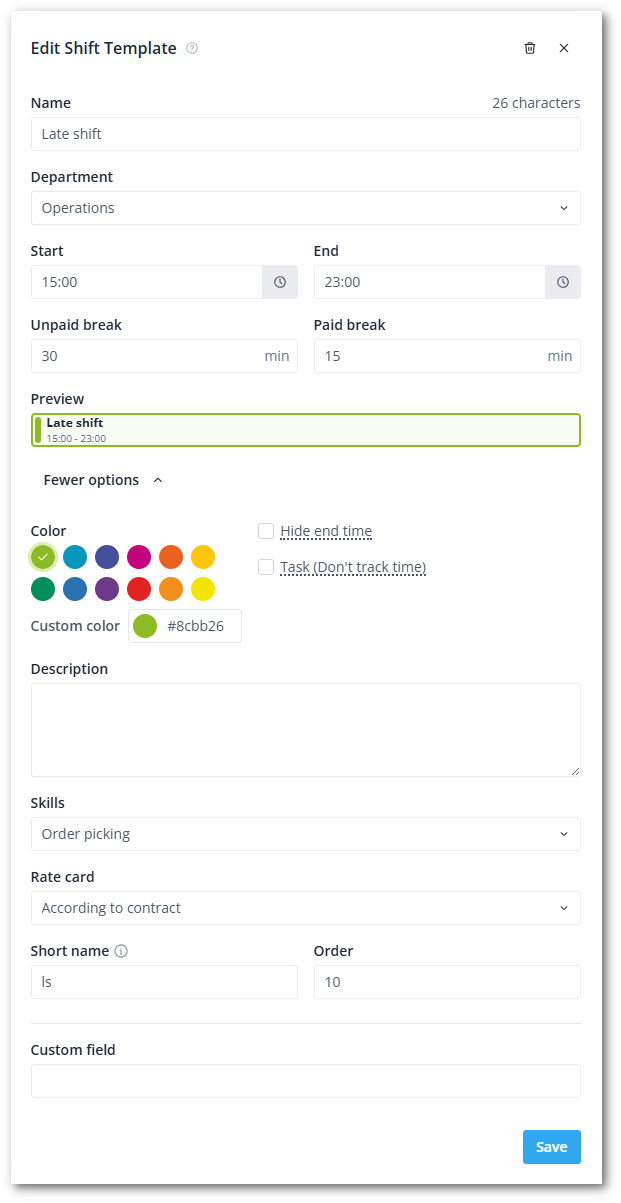Select the red color swatch
The height and width of the screenshot is (1203, 621).
139,589
